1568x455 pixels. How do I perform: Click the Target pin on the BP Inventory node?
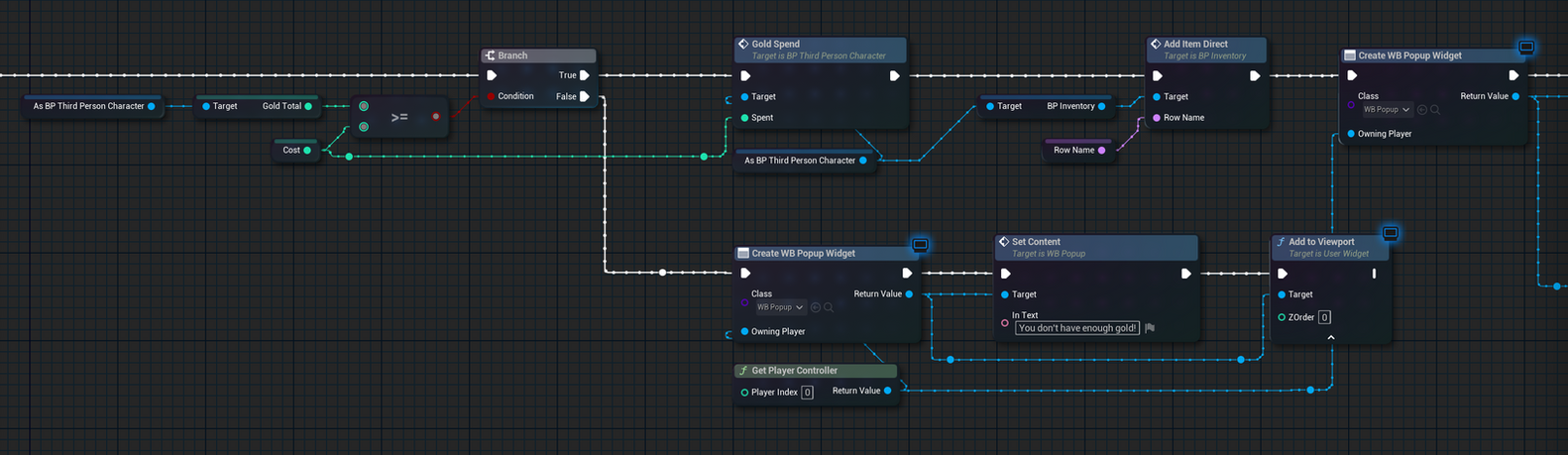(x=989, y=106)
